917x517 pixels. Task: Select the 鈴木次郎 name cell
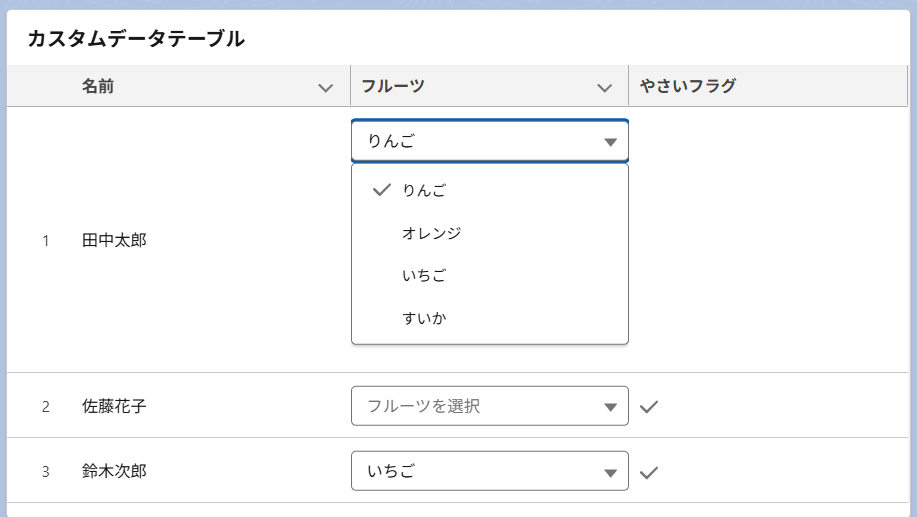(x=114, y=471)
